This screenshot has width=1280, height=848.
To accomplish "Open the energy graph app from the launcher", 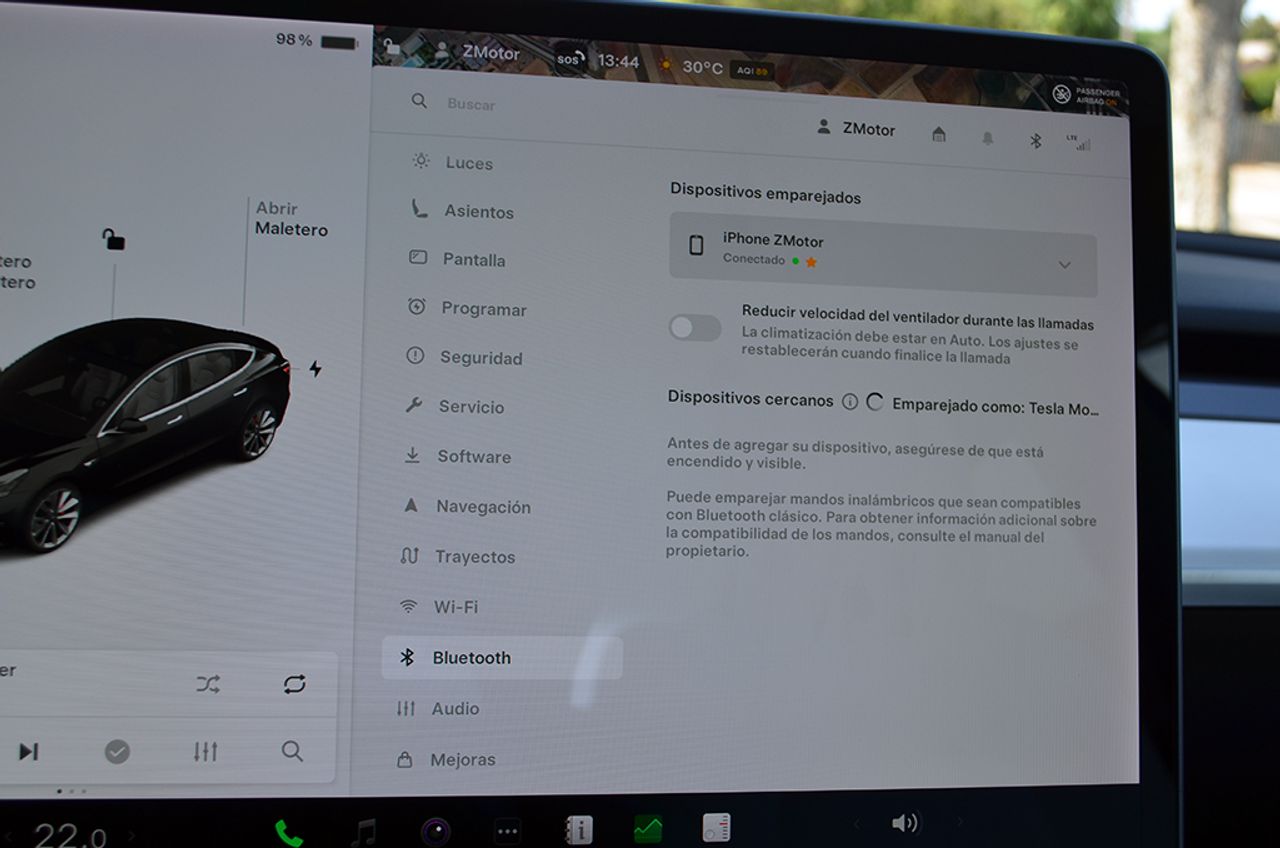I will click(646, 827).
